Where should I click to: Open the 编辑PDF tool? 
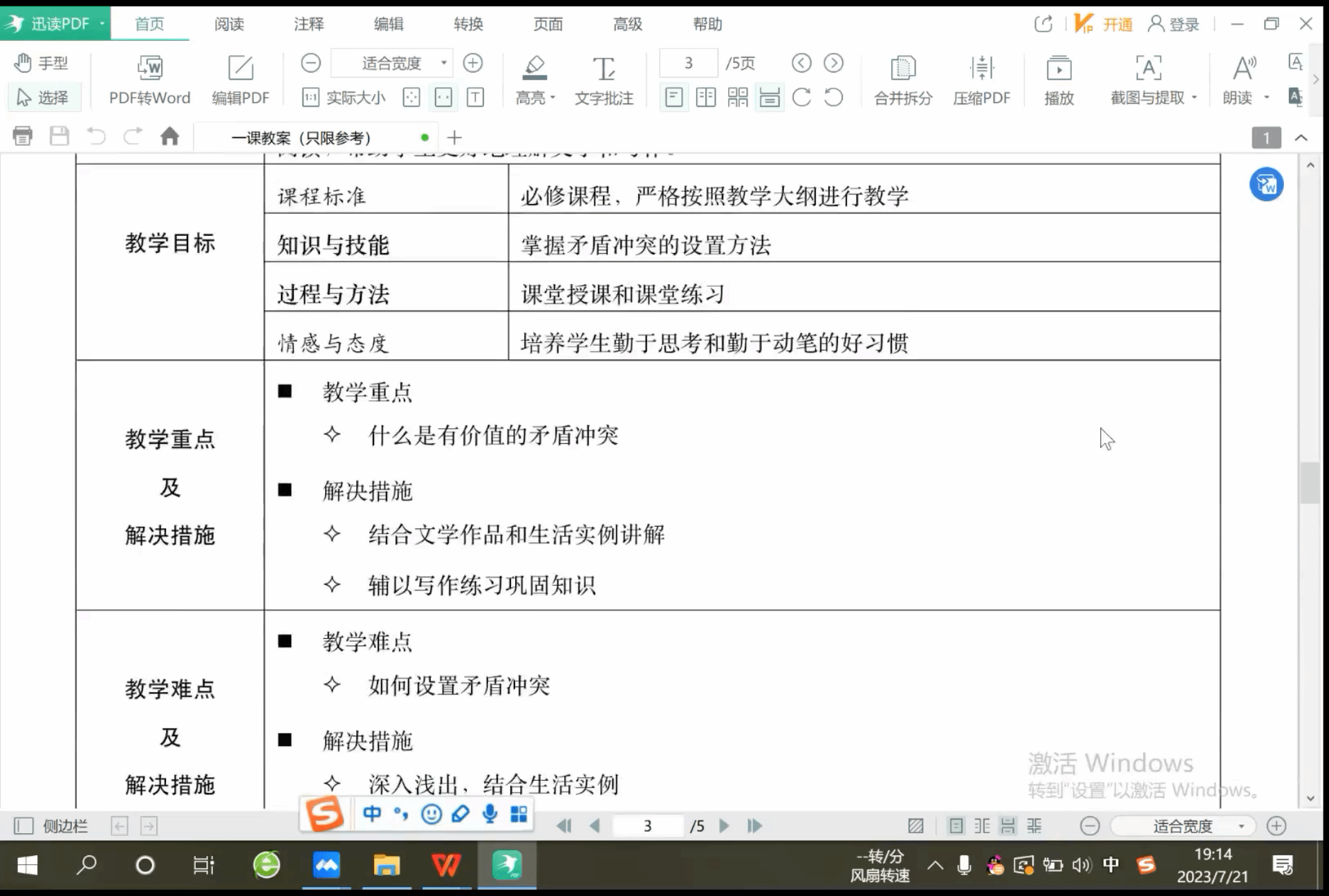pos(240,68)
